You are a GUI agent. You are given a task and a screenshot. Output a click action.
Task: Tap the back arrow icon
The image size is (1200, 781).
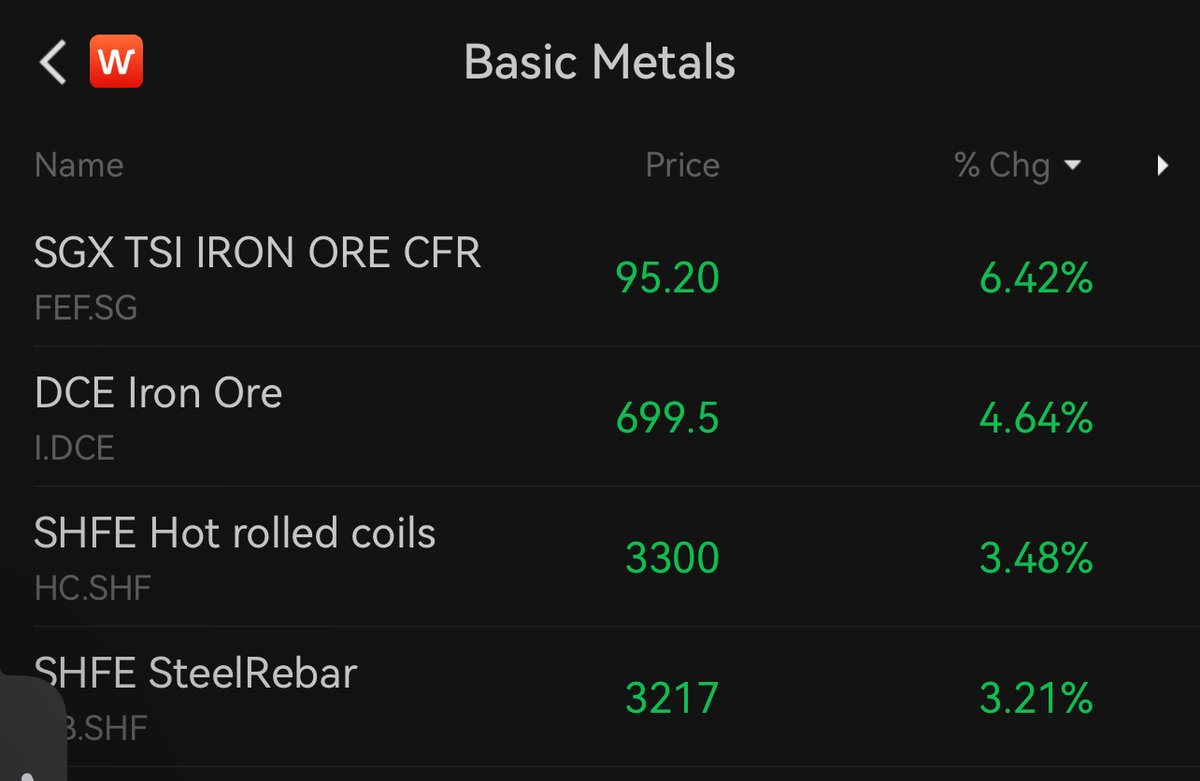pyautogui.click(x=52, y=62)
